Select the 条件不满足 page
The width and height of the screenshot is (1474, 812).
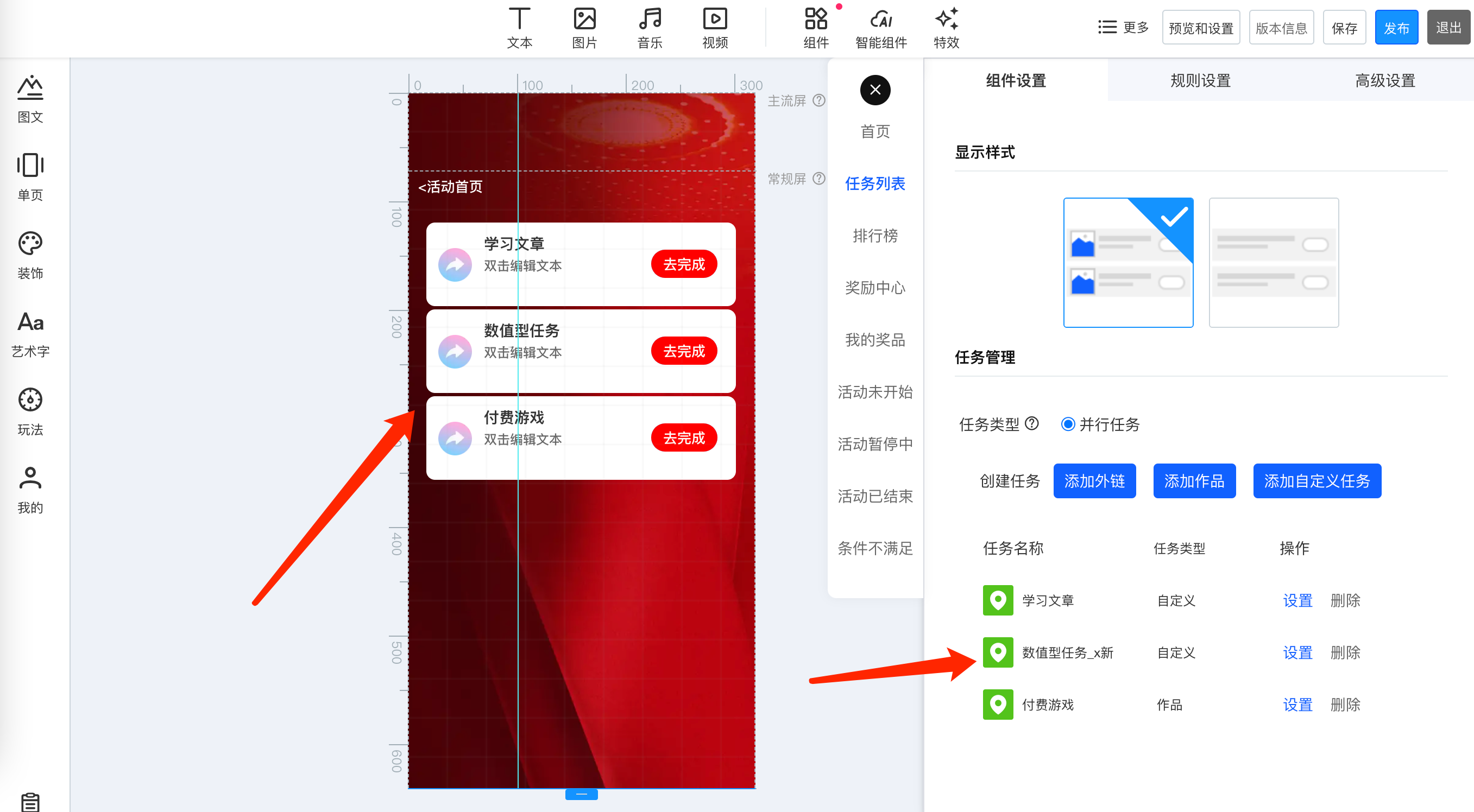point(875,548)
